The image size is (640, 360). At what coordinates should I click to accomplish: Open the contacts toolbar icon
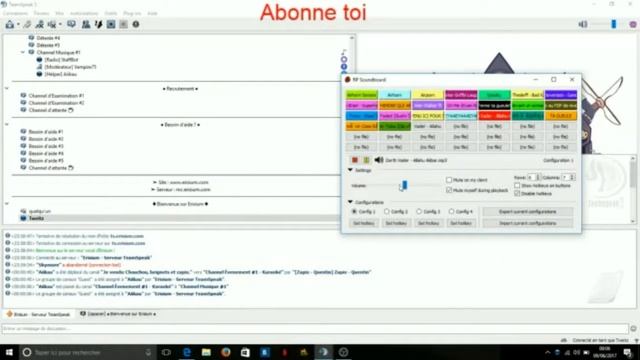pyautogui.click(x=86, y=24)
